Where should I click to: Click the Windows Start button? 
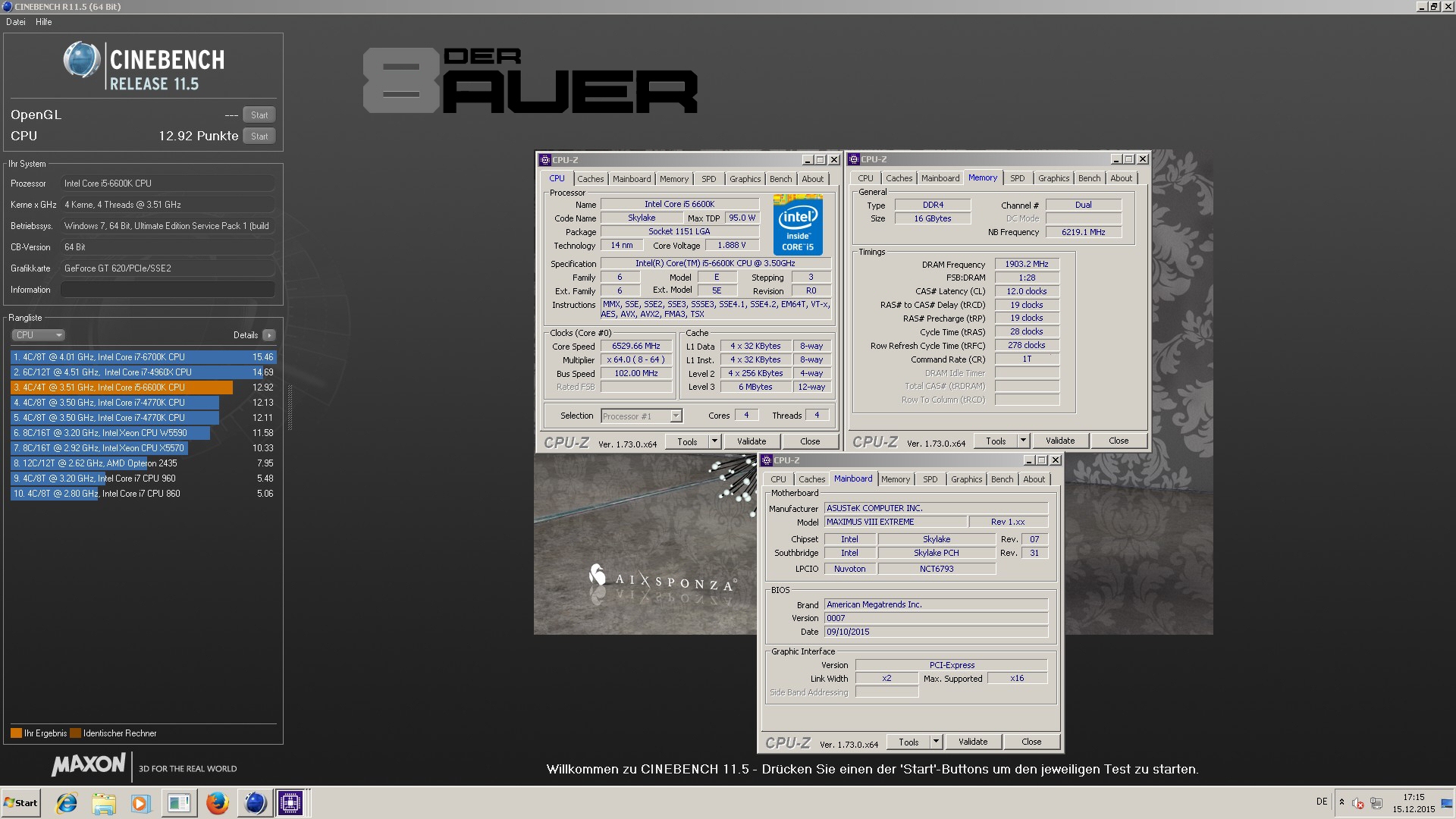pyautogui.click(x=21, y=803)
